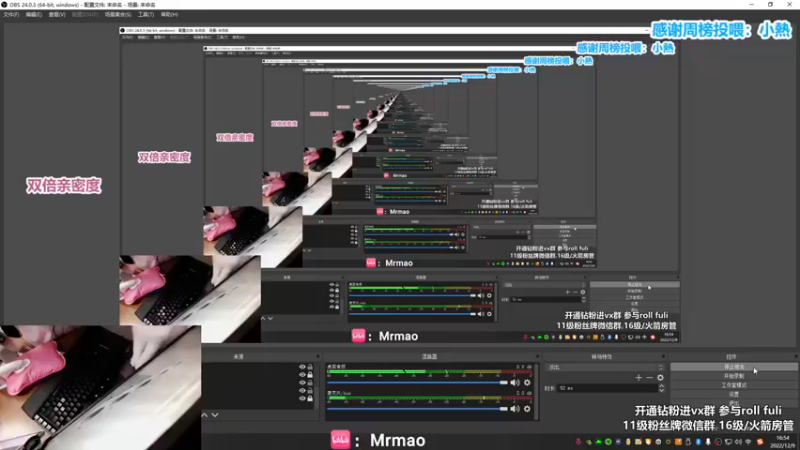Open the 帮助(H) menu
This screenshot has width=800, height=450.
tap(169, 15)
